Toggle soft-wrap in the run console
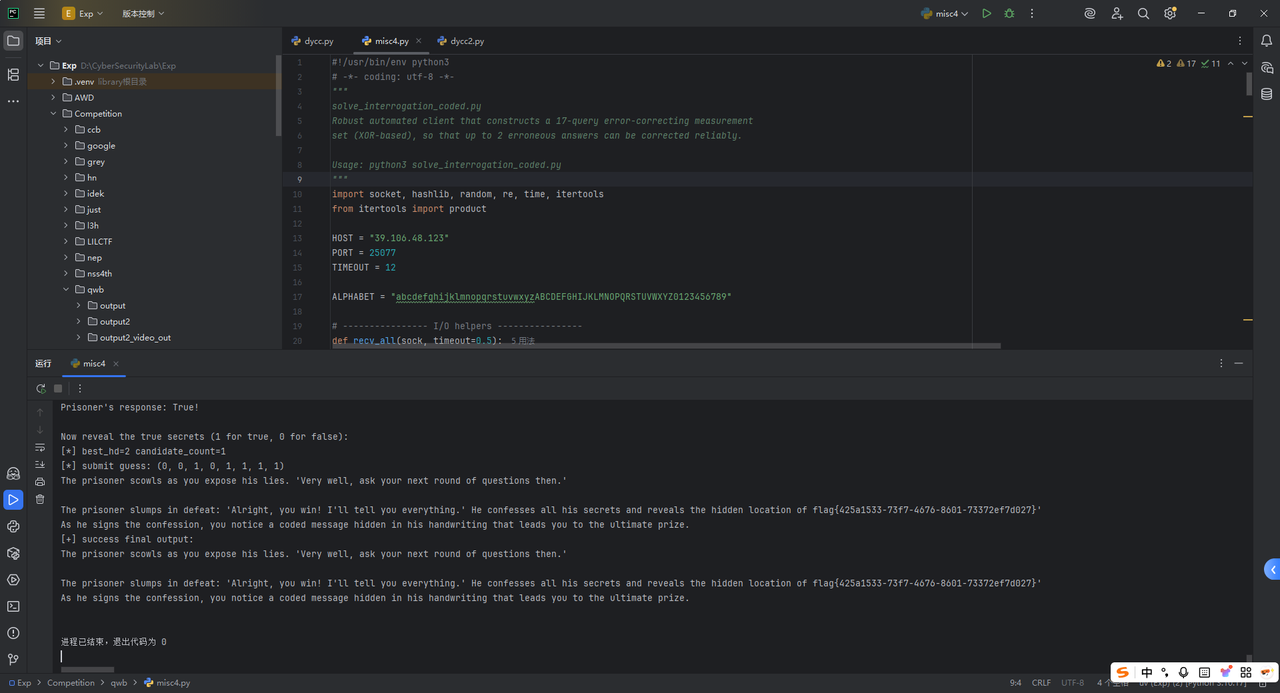The image size is (1280, 693). pos(40,447)
